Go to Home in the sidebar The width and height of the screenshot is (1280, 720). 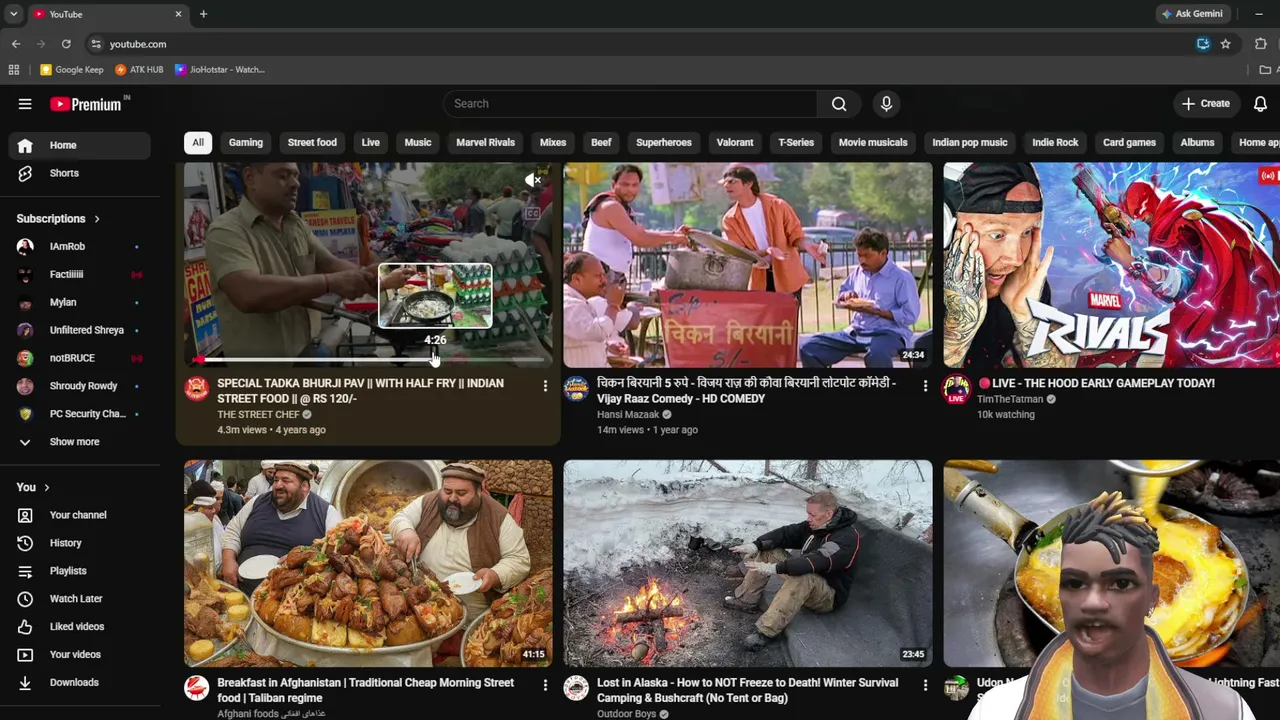[80, 145]
